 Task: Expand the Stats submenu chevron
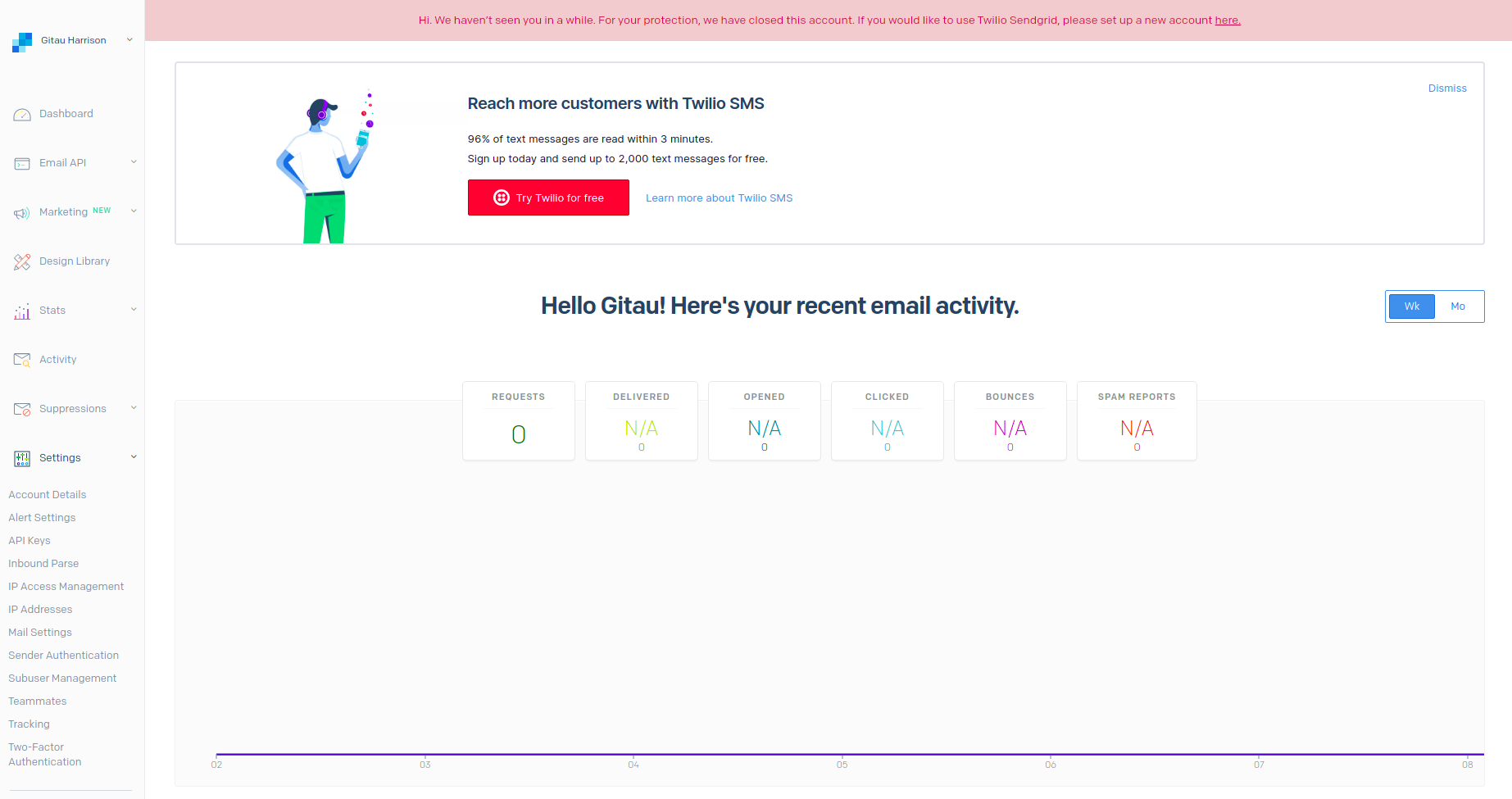coord(134,309)
